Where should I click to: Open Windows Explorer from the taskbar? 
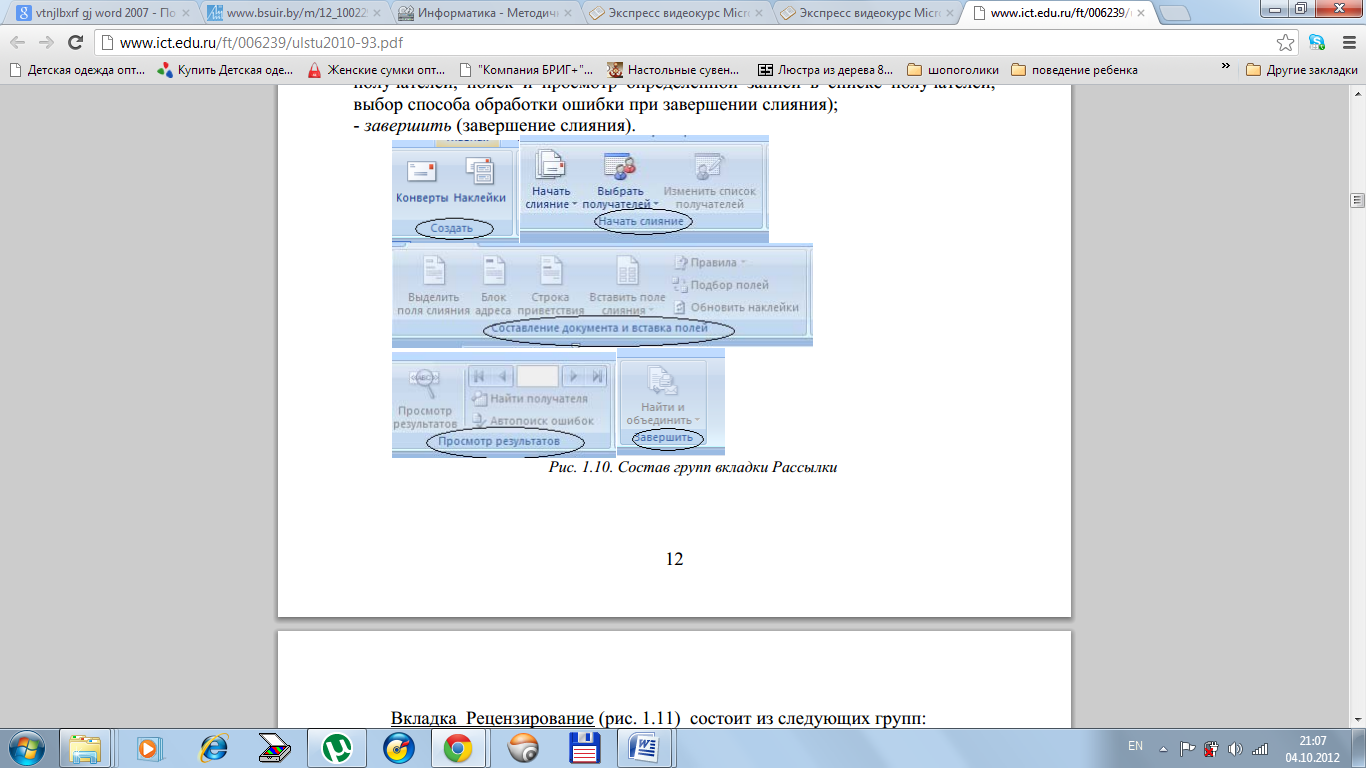point(85,747)
